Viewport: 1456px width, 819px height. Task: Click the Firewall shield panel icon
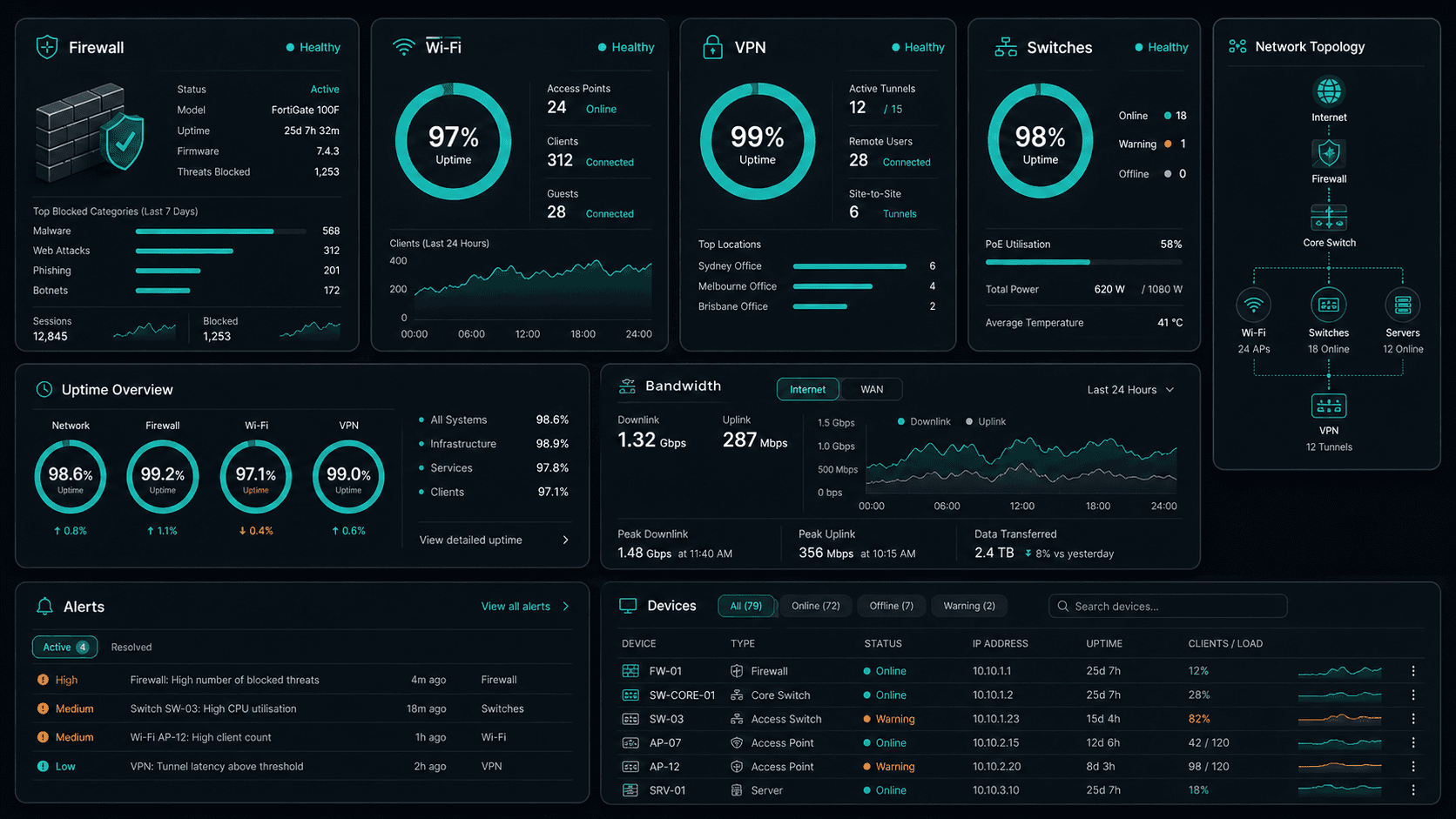pyautogui.click(x=47, y=47)
